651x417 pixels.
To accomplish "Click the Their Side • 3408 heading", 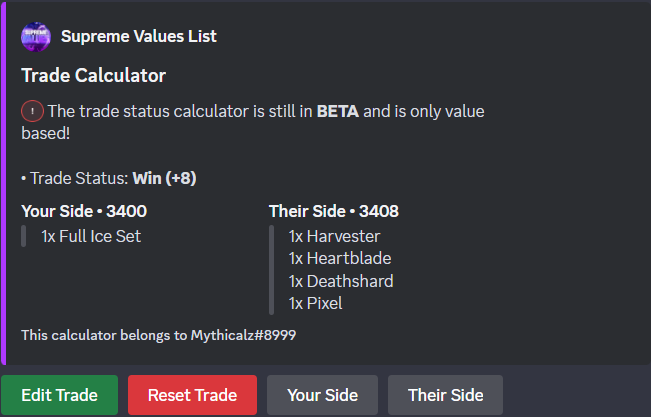I will [334, 211].
